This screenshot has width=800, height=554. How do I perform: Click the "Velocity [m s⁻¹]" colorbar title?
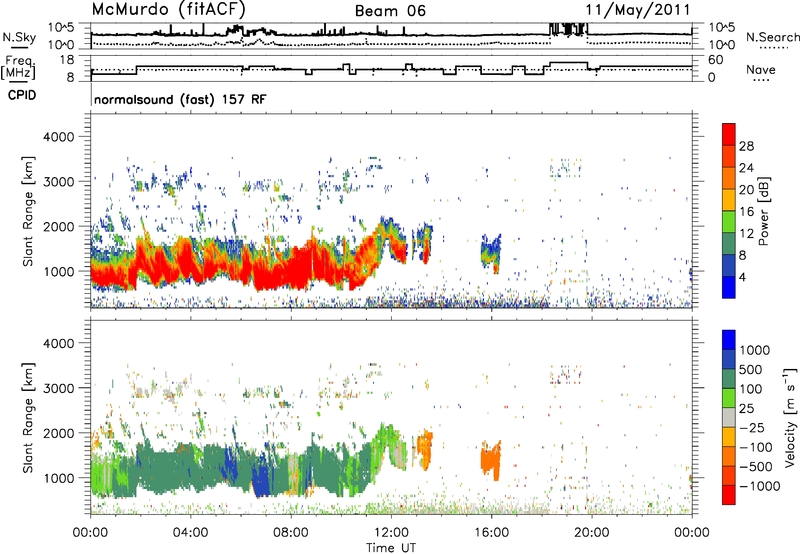(x=790, y=417)
